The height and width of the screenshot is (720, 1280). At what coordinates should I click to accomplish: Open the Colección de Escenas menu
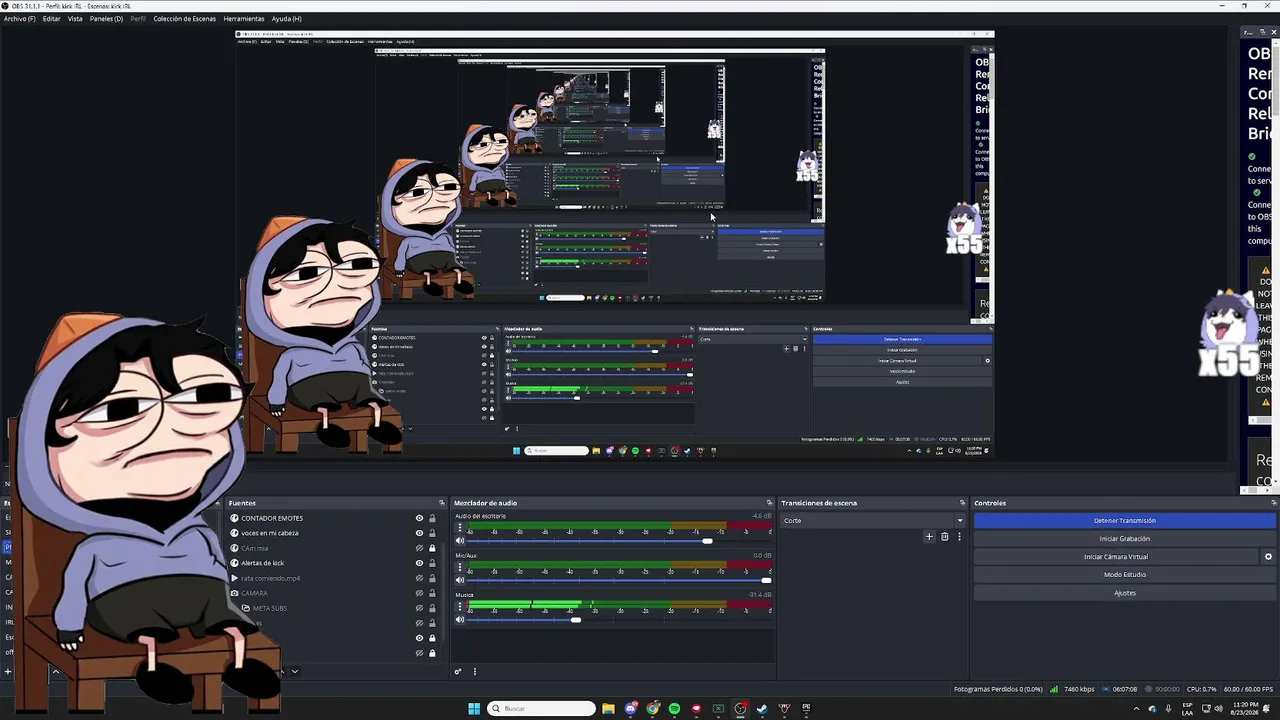pyautogui.click(x=184, y=19)
